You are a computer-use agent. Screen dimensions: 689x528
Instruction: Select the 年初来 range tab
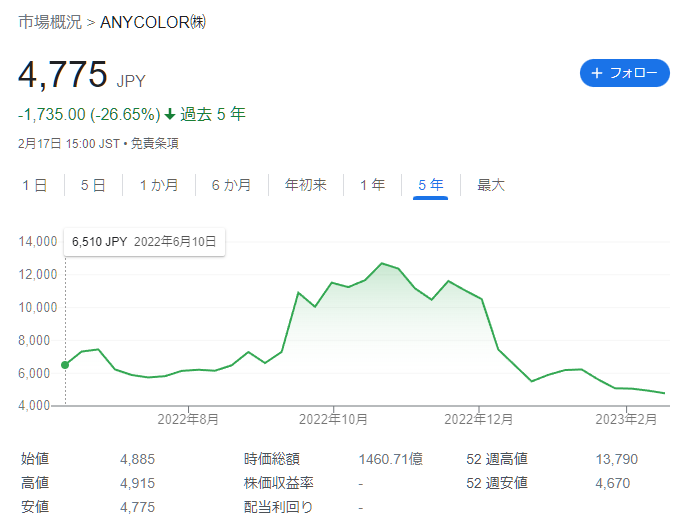coord(306,185)
